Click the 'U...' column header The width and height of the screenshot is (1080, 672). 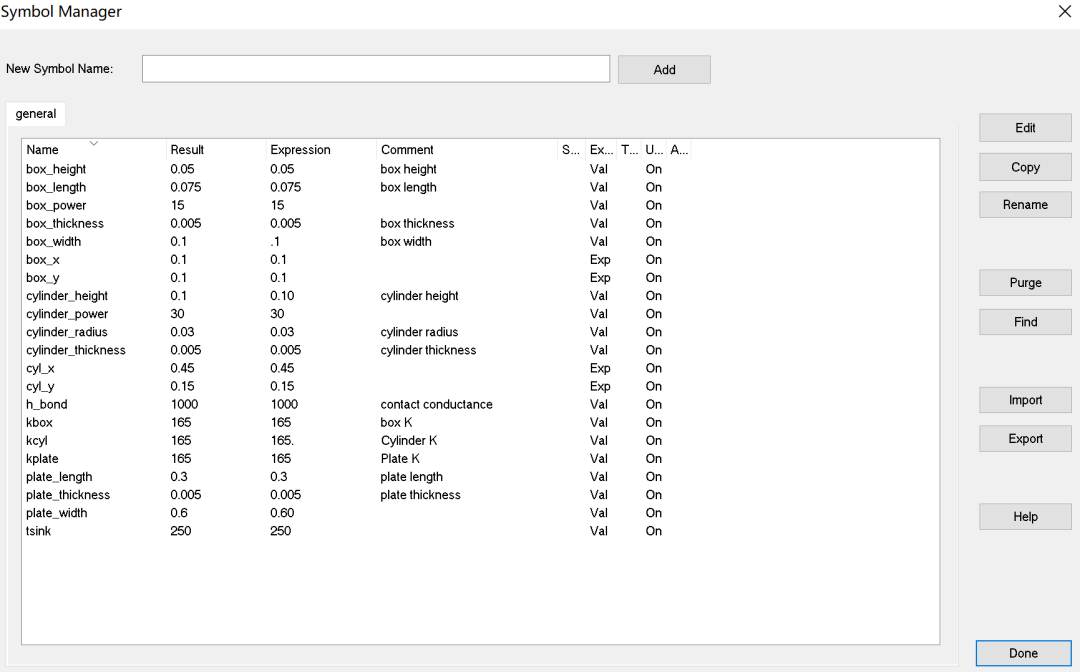click(654, 149)
